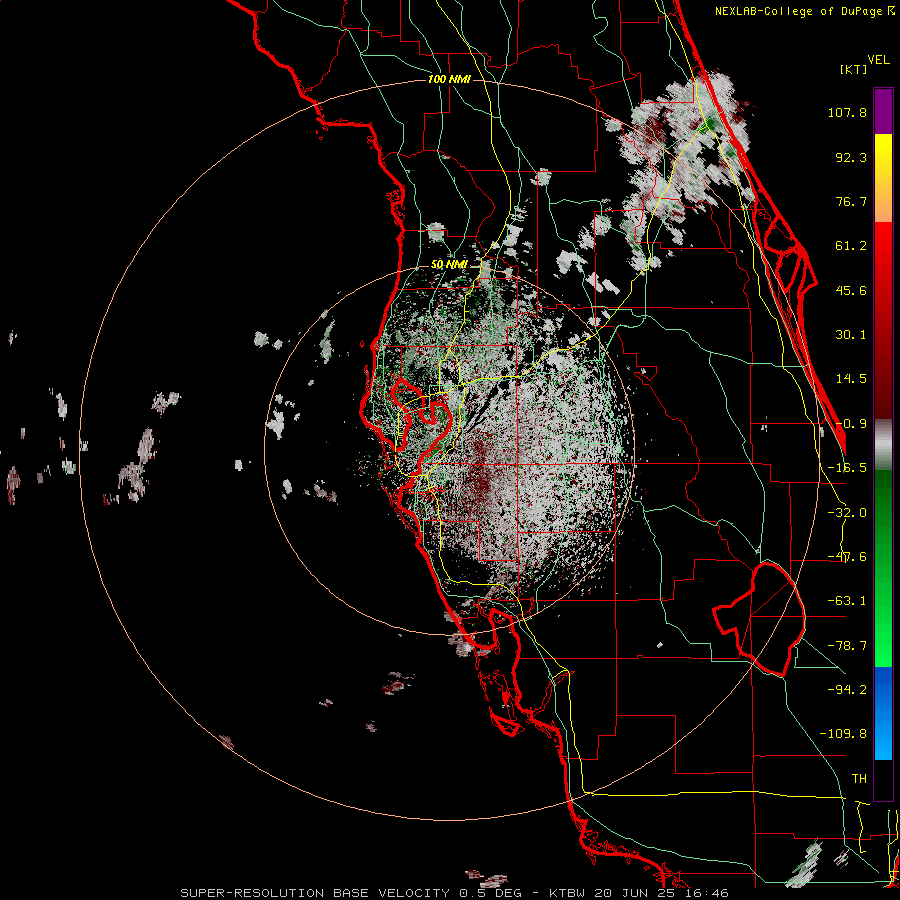Click the 76.7 legend value
900x900 pixels.
851,201
